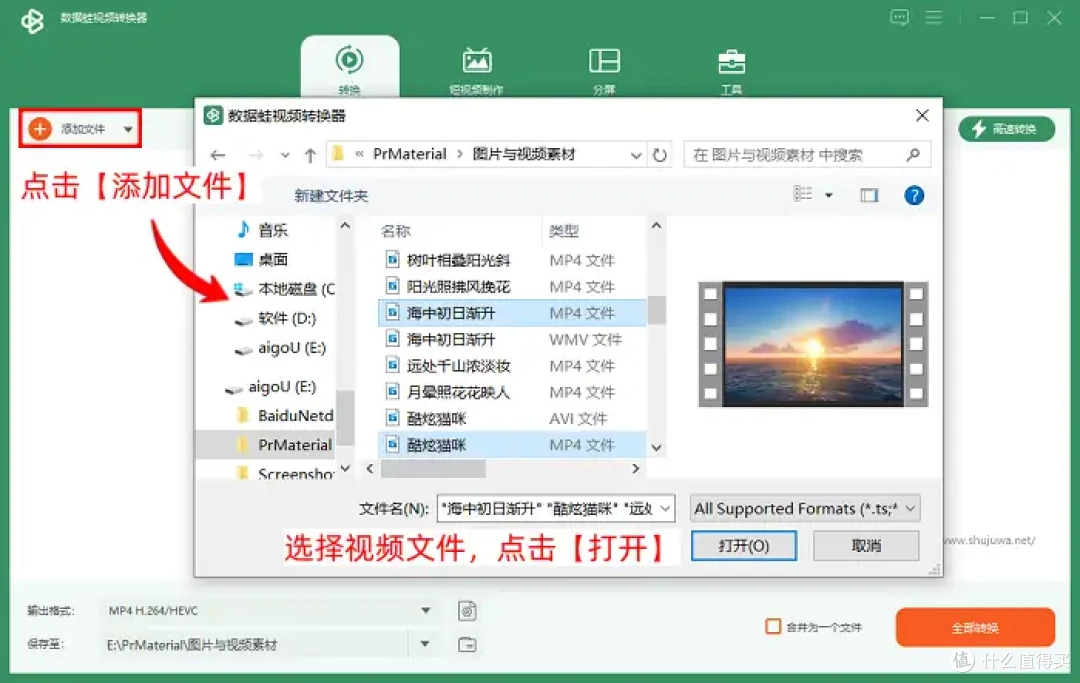Image resolution: width=1080 pixels, height=683 pixels.
Task: Toggle the preview pane icon
Action: coord(869,196)
